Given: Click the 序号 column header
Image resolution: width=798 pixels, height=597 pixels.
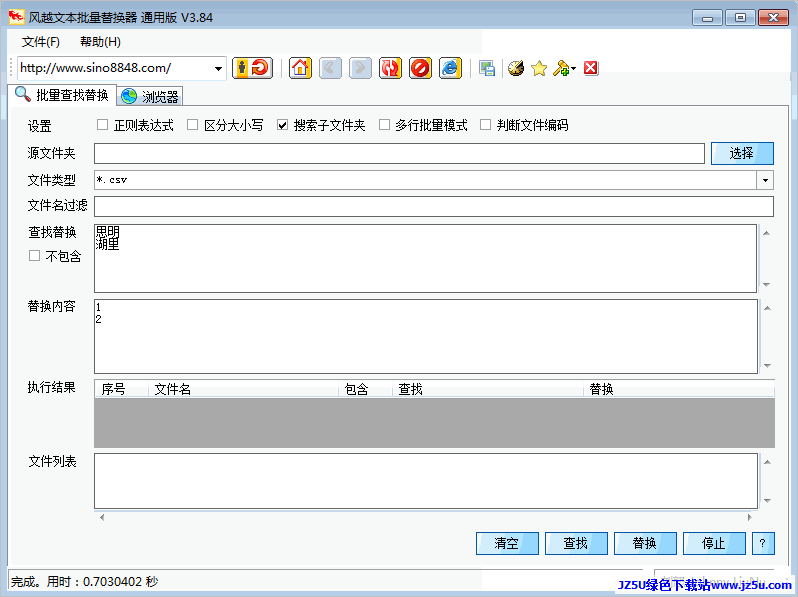Looking at the screenshot, I should pyautogui.click(x=122, y=389).
